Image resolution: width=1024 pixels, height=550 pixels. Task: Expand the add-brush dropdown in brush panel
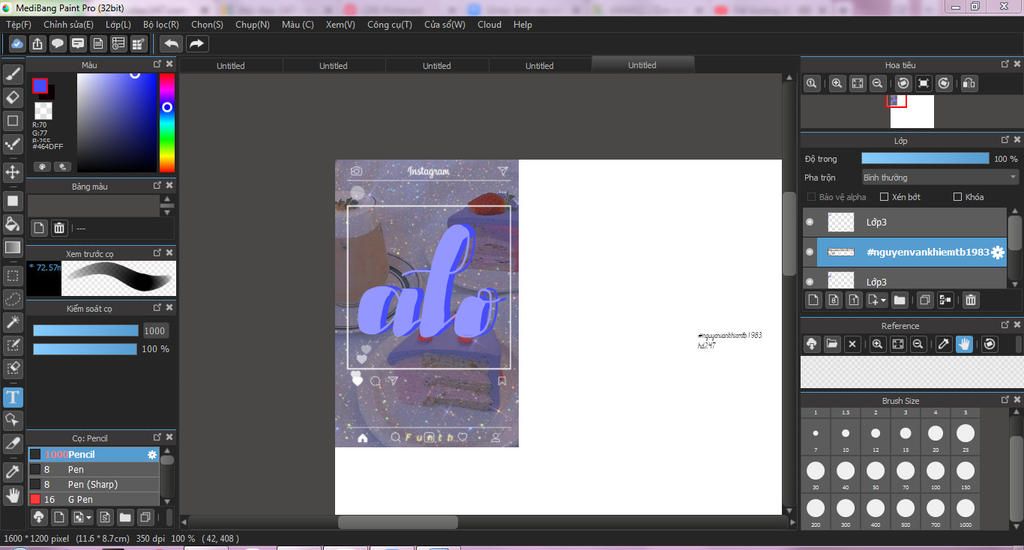tap(89, 517)
